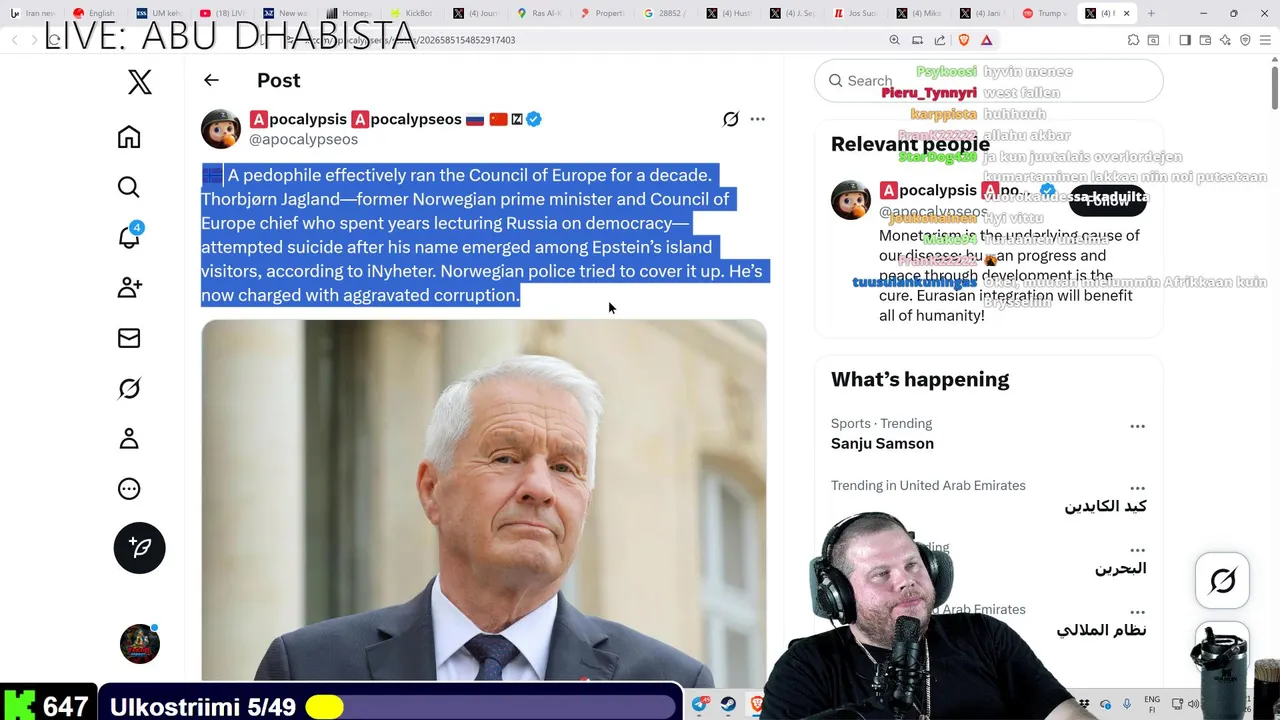This screenshot has height=720, width=1280.
Task: Switch to the Trump browser tab
Action: pos(1045,13)
